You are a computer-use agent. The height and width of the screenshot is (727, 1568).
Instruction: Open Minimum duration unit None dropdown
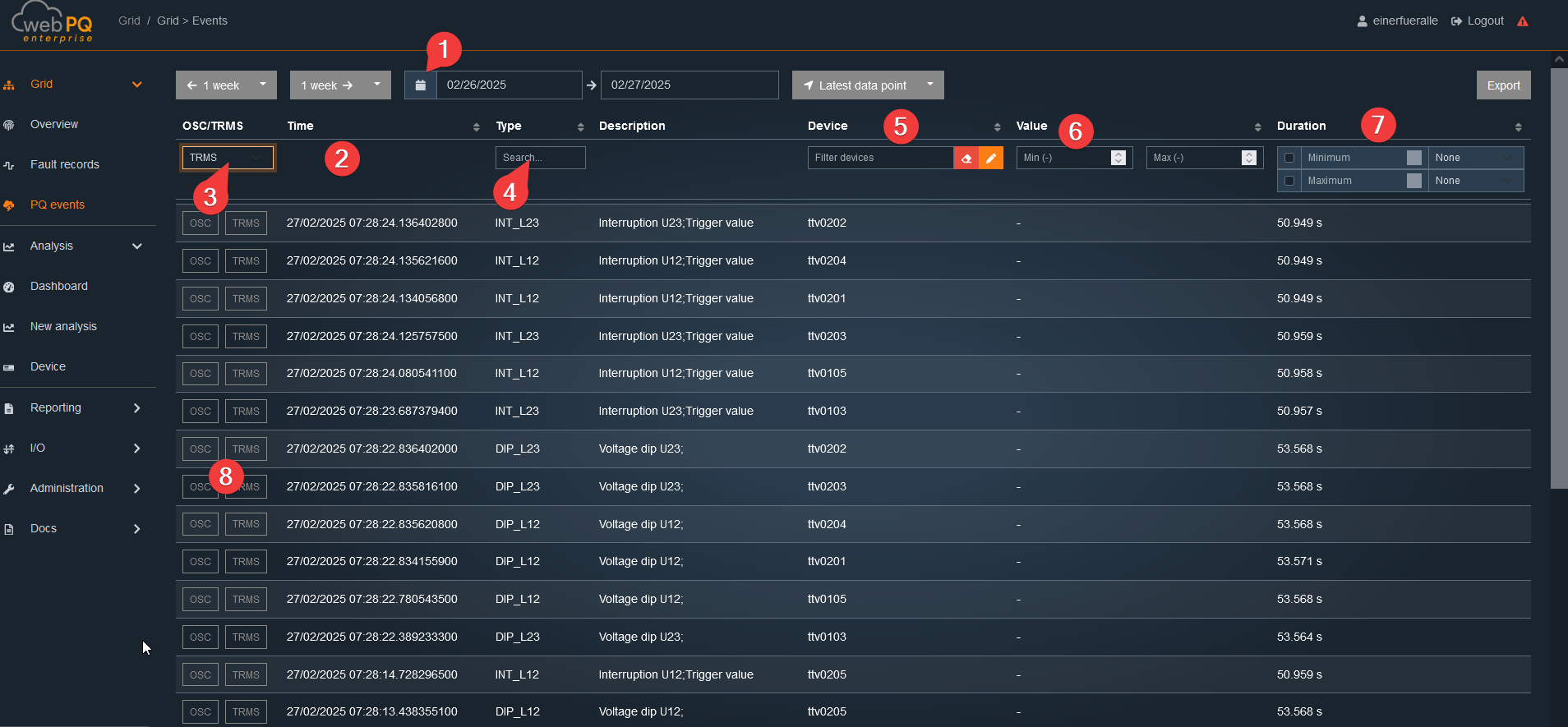point(1474,158)
